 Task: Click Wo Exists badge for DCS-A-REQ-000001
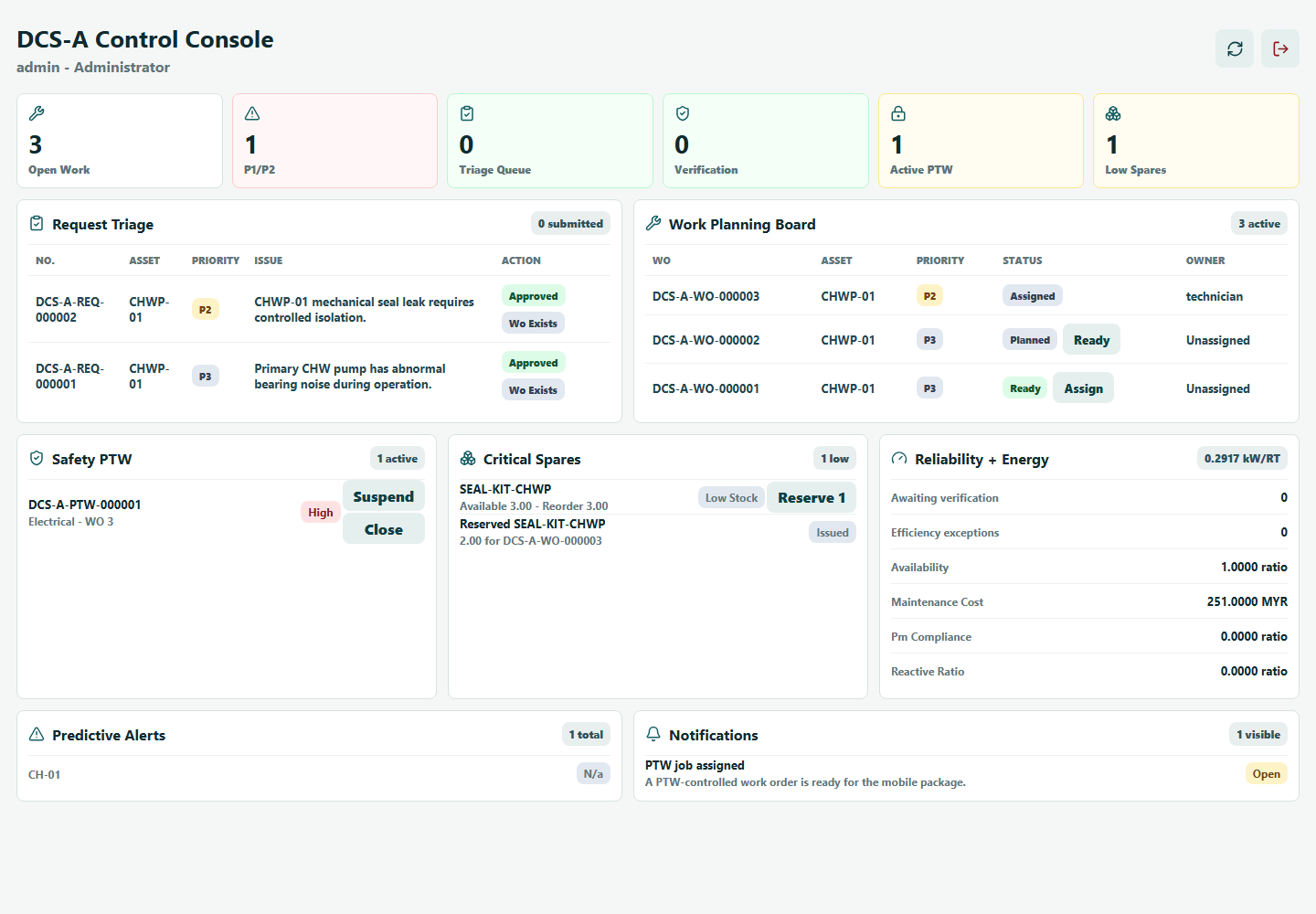[533, 390]
